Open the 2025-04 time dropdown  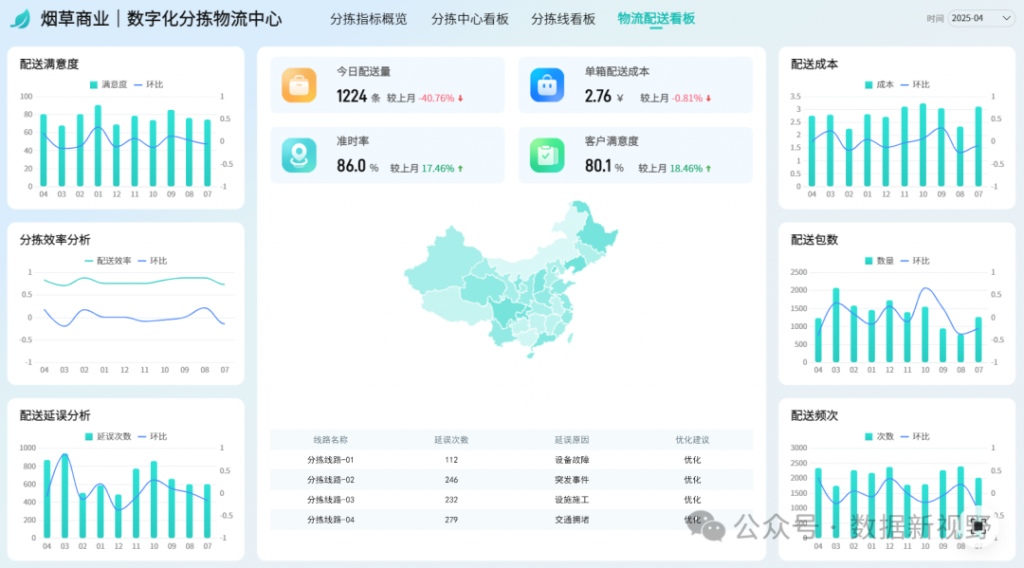[x=981, y=18]
